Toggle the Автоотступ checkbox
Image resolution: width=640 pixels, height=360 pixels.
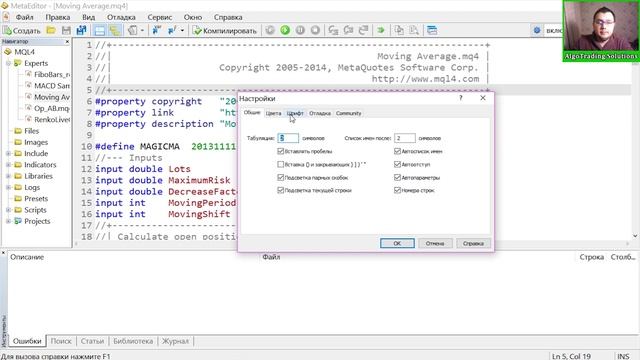coord(397,164)
